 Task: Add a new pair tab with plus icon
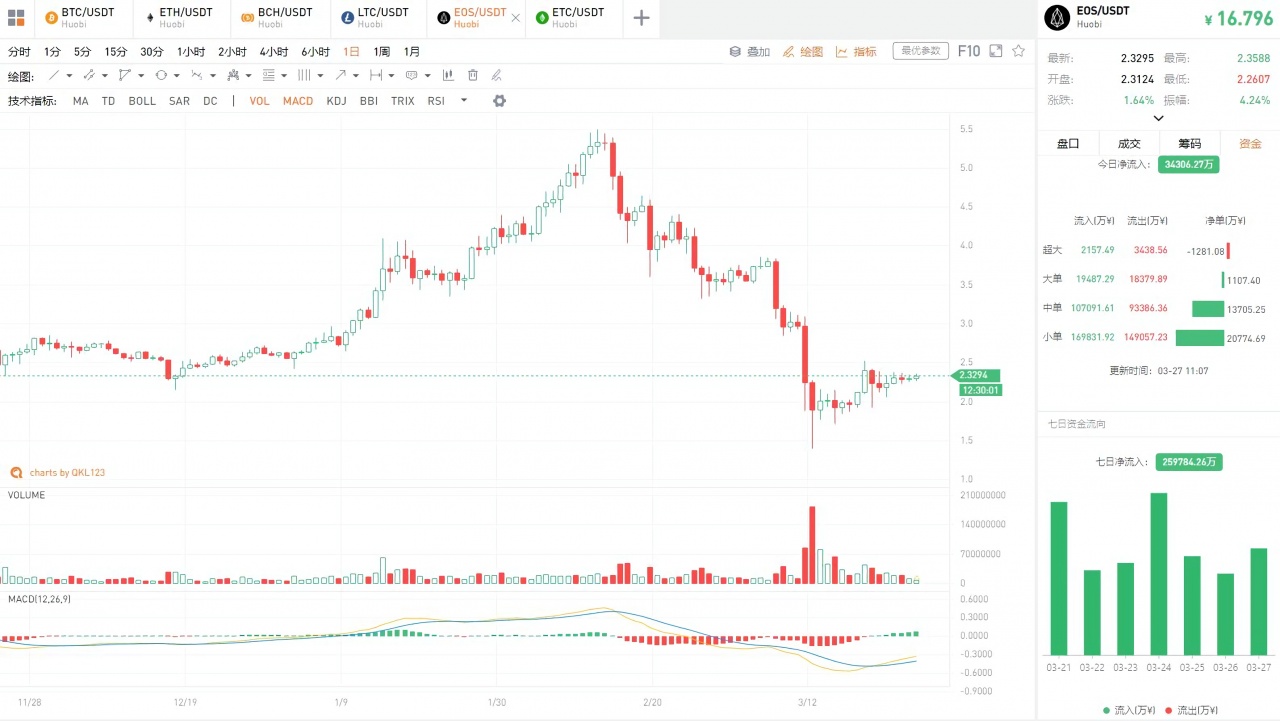[641, 17]
